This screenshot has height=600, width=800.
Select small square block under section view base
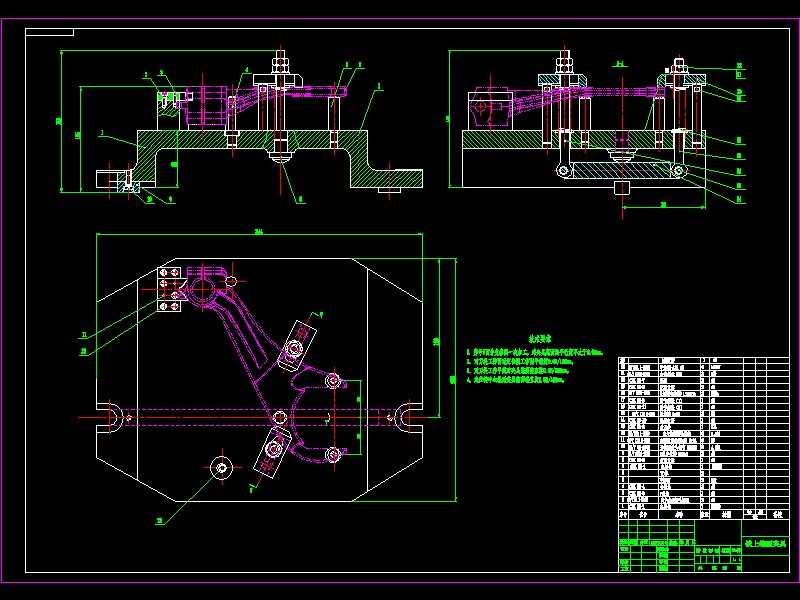621,188
